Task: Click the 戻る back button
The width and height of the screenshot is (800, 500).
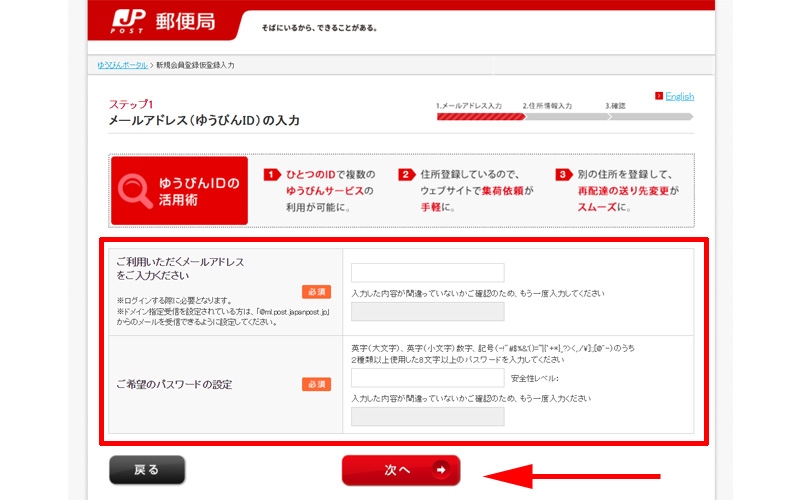Action: [x=147, y=470]
